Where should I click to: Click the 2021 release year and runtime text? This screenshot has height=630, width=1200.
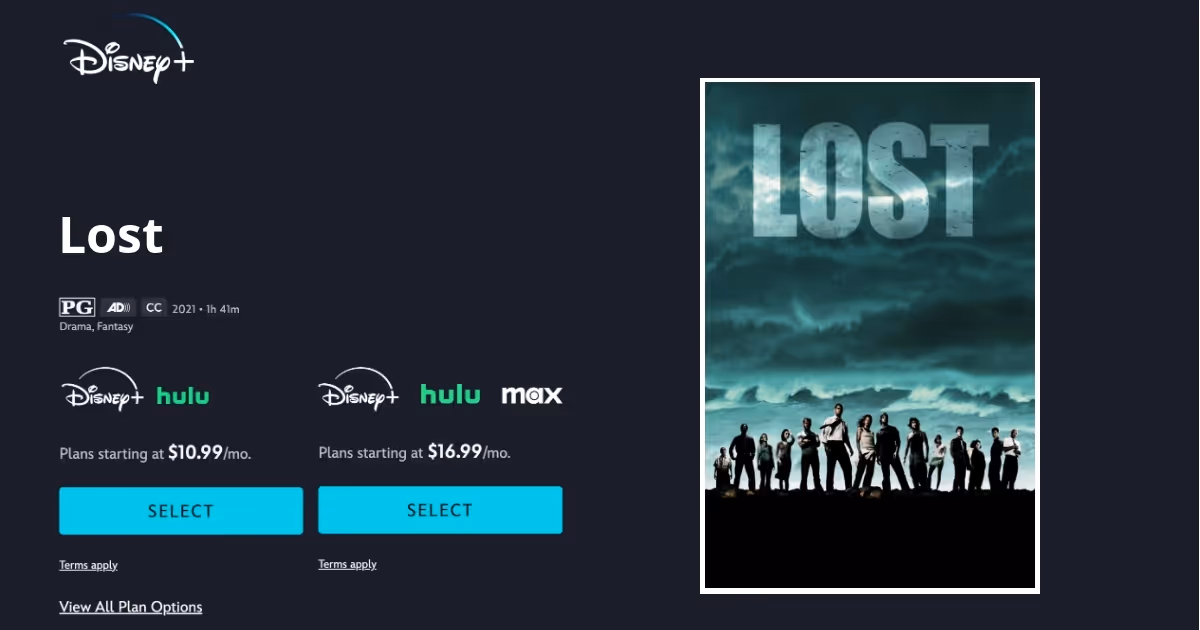click(x=206, y=309)
